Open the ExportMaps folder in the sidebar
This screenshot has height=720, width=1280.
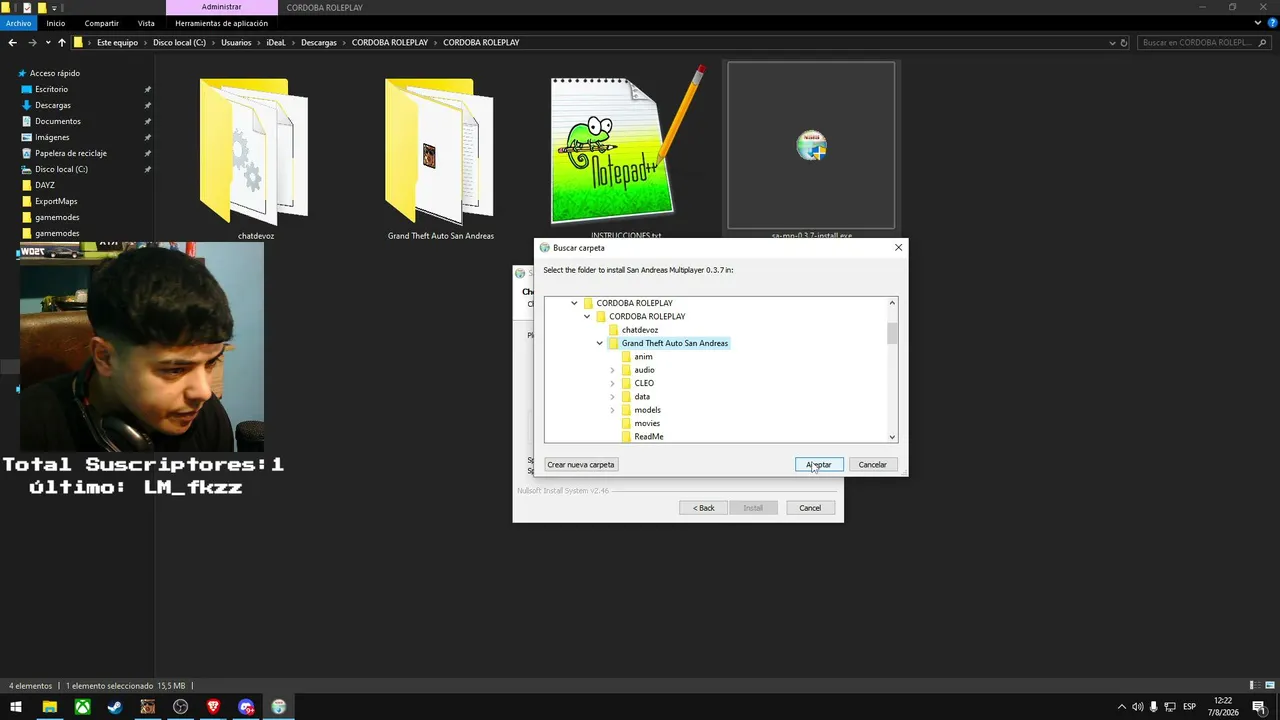point(56,201)
